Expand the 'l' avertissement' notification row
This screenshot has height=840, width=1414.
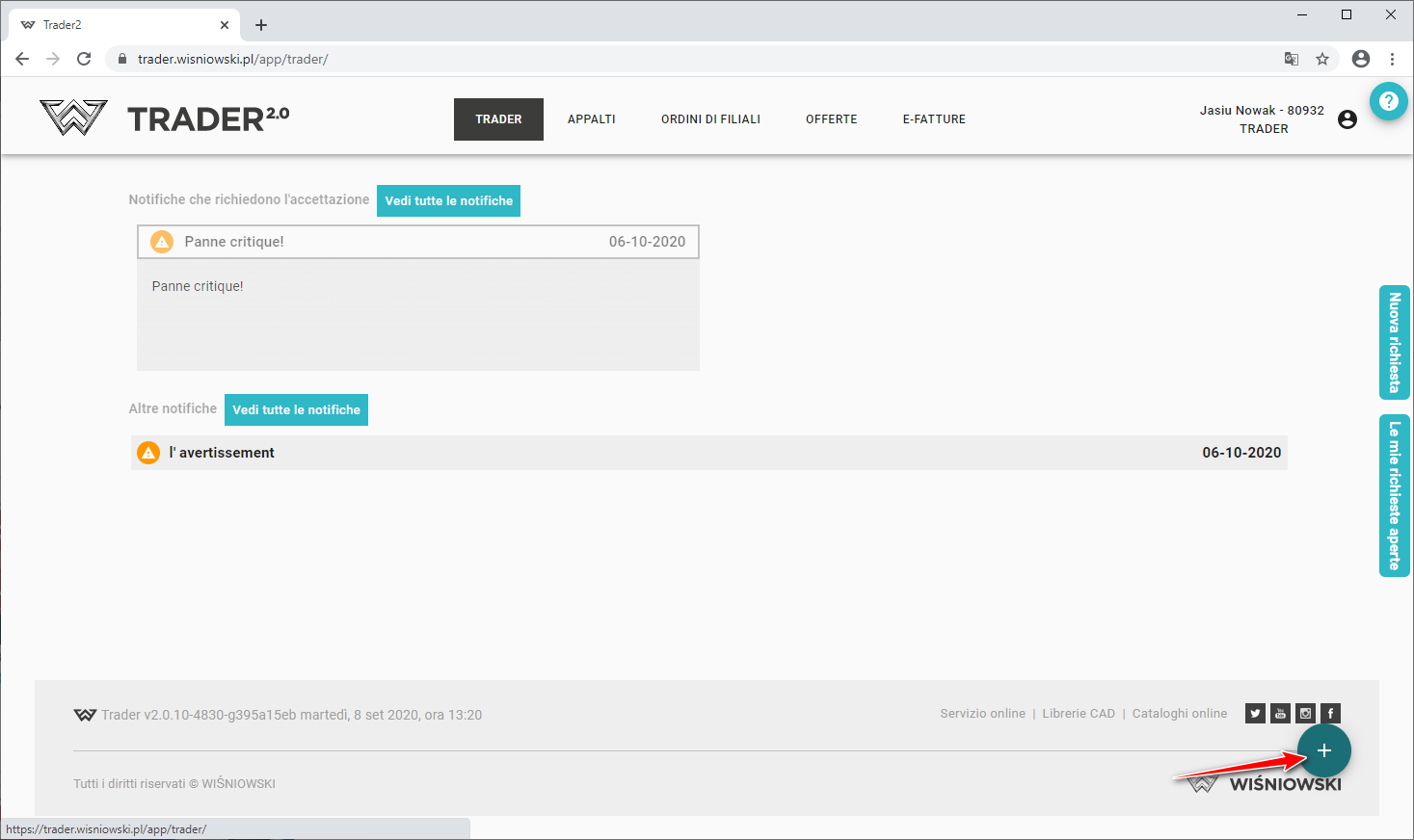708,453
